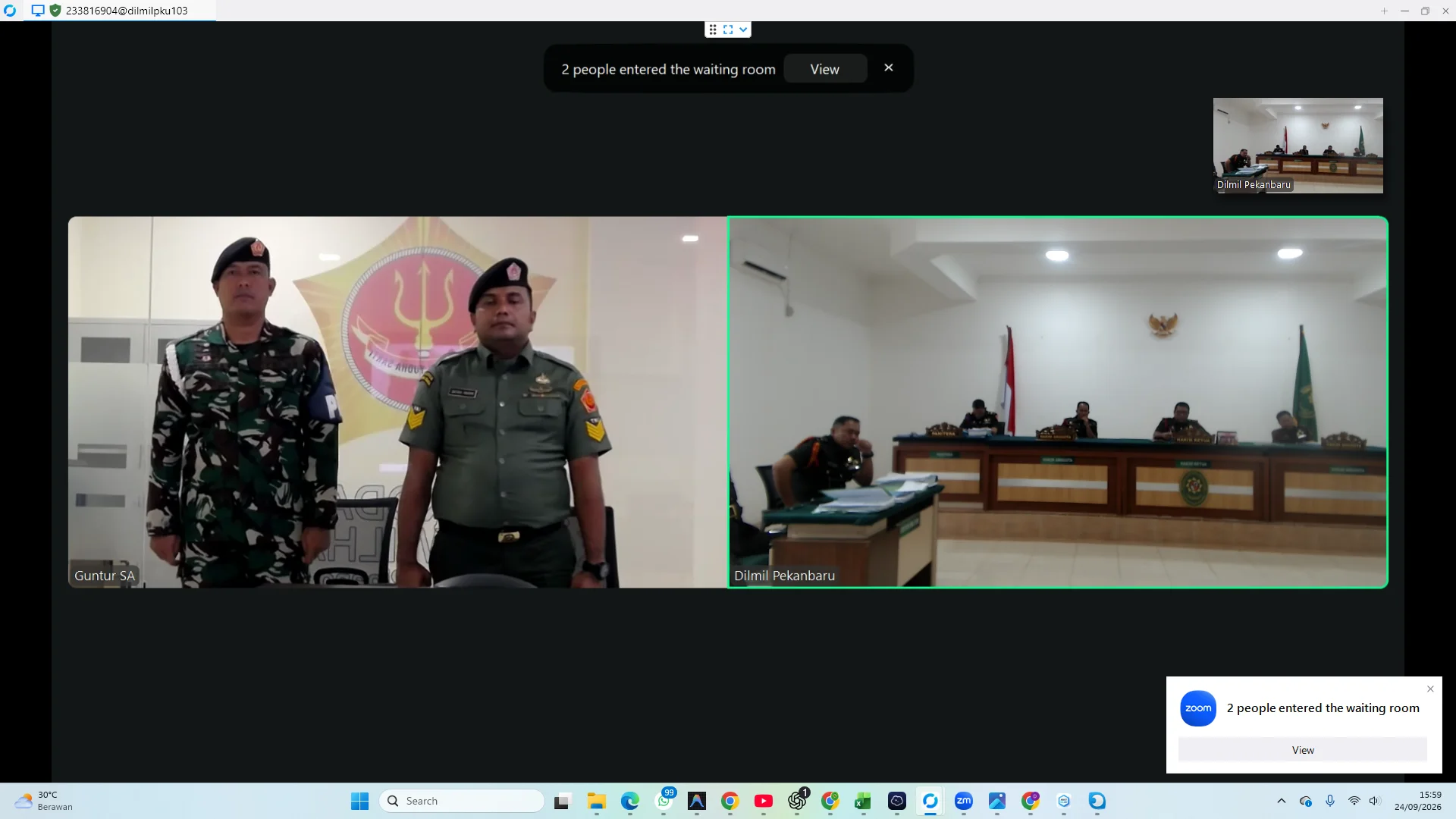Screen dimensions: 1456x819
Task: Dismiss the top waiting room banner
Action: (x=889, y=67)
